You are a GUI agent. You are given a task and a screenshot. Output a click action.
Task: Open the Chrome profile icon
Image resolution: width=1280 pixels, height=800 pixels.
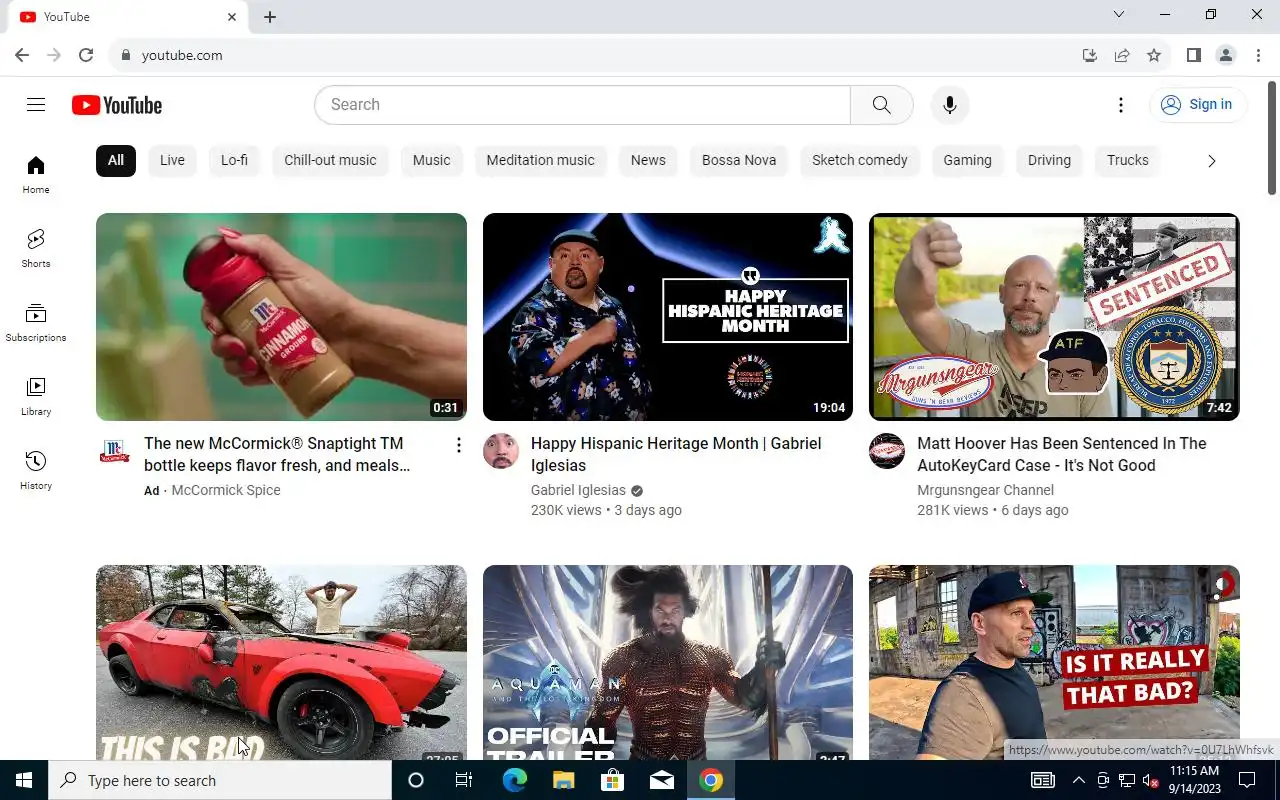point(1226,55)
